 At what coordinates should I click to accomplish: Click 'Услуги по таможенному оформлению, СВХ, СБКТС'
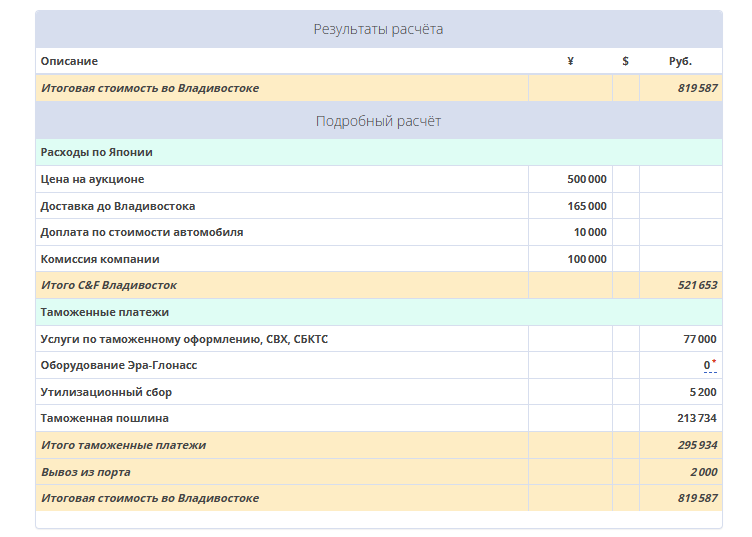[x=184, y=339]
